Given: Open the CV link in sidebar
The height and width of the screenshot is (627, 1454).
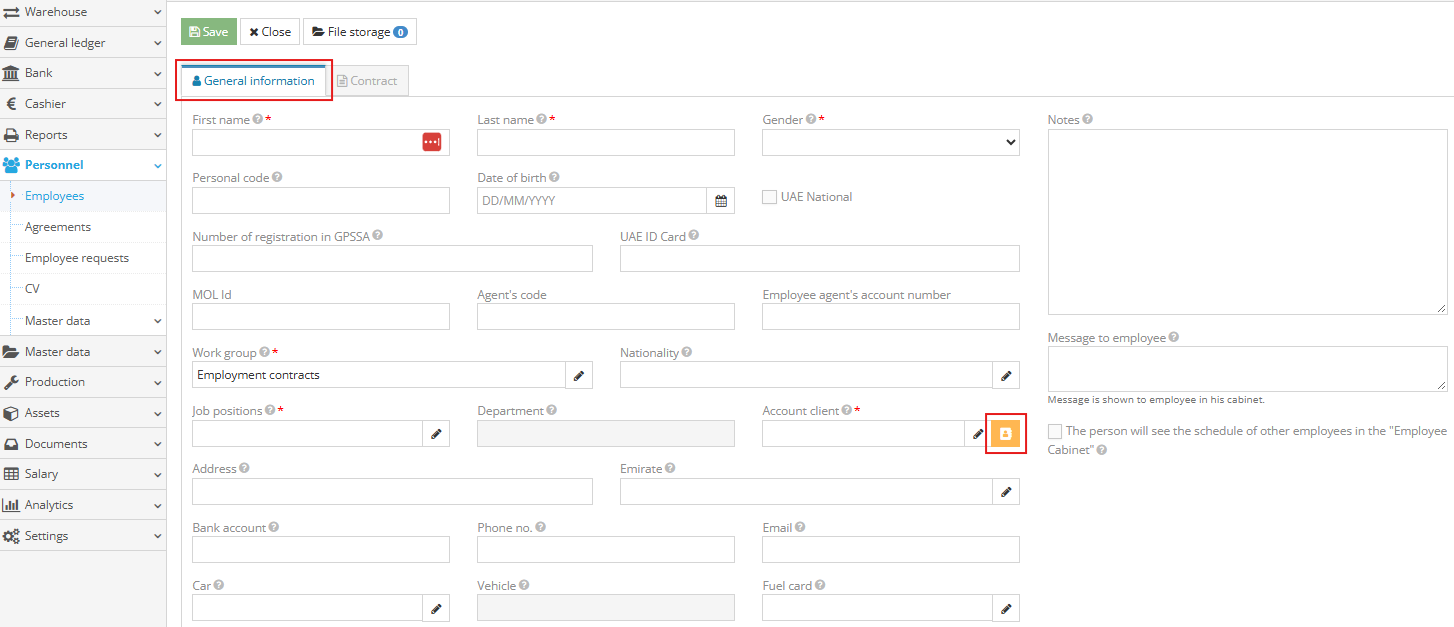Looking at the screenshot, I should pos(32,289).
